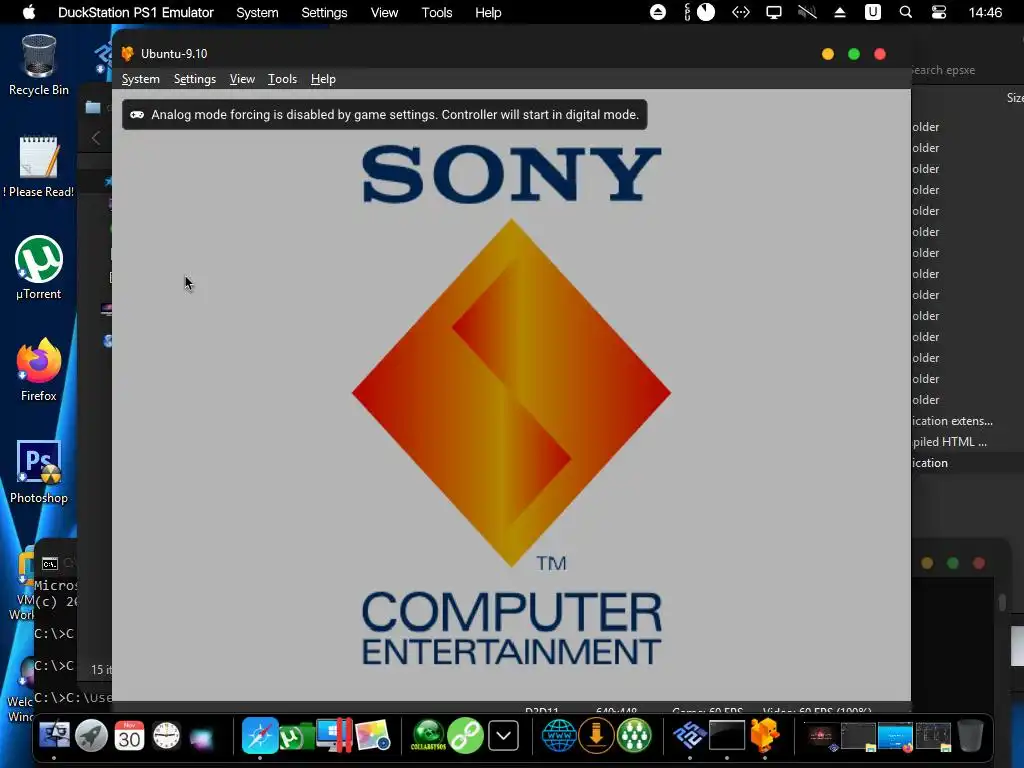Viewport: 1024px width, 768px height.
Task: Open Launchpad rocket in the dock
Action: tap(91, 735)
